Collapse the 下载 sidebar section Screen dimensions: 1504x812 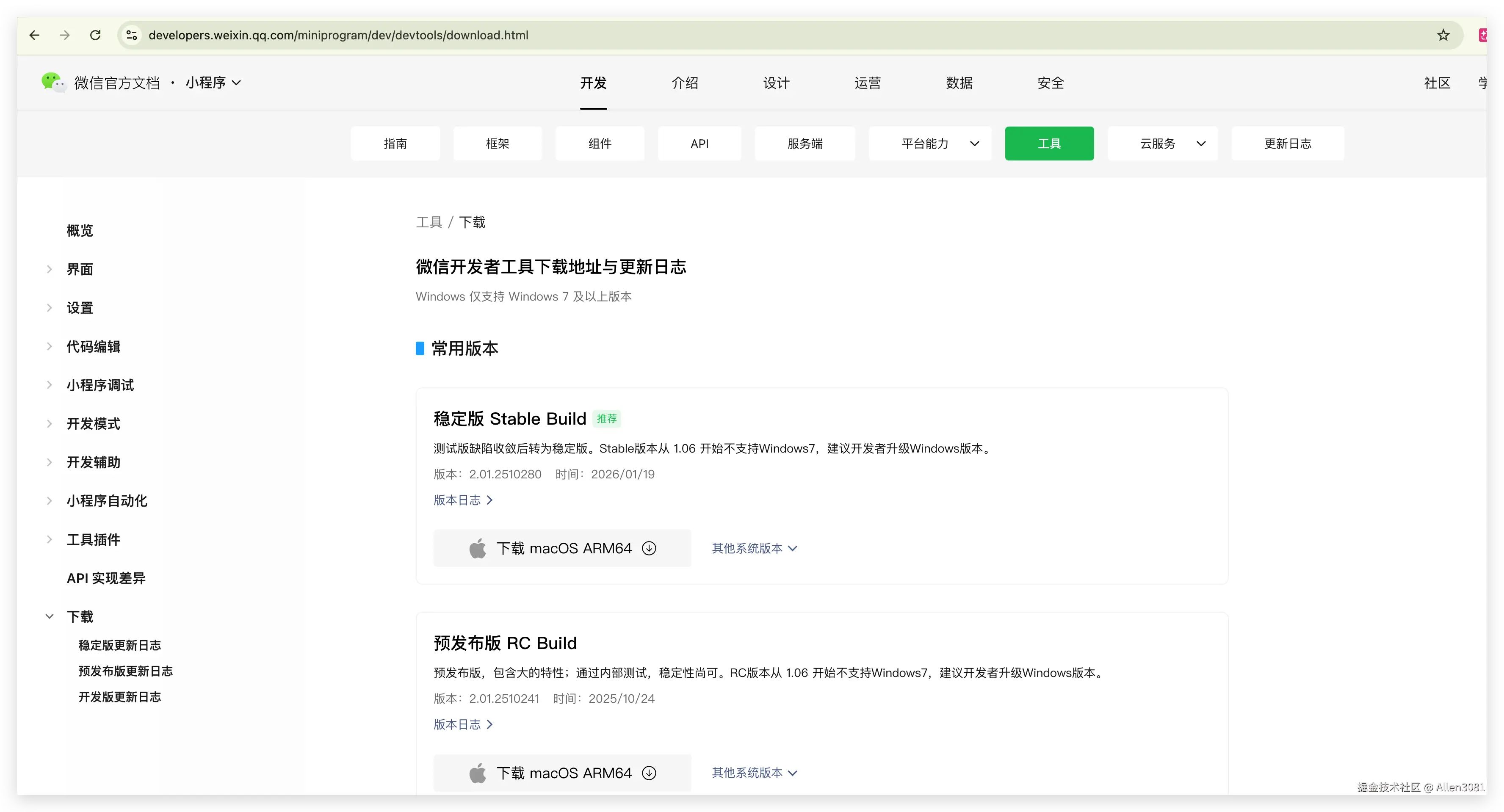(x=50, y=616)
